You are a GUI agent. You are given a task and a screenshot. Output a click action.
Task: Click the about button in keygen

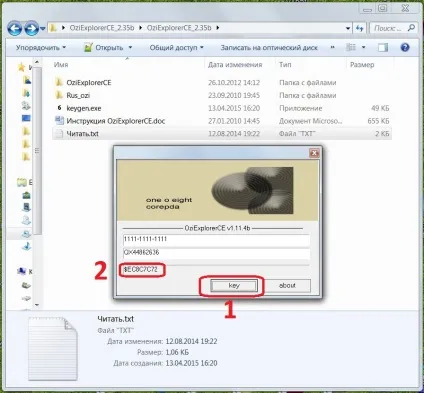287,286
